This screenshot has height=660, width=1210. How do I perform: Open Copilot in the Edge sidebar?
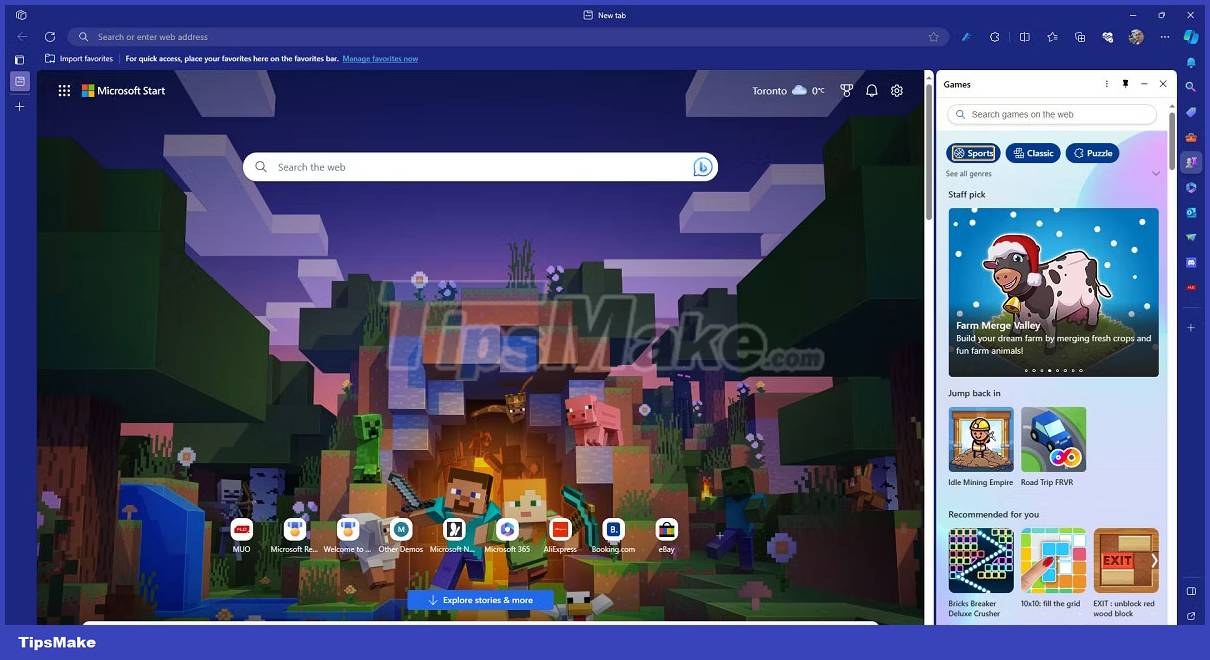coord(1190,36)
